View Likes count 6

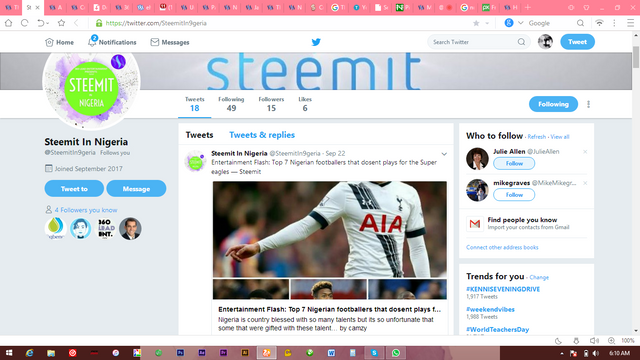(x=305, y=104)
